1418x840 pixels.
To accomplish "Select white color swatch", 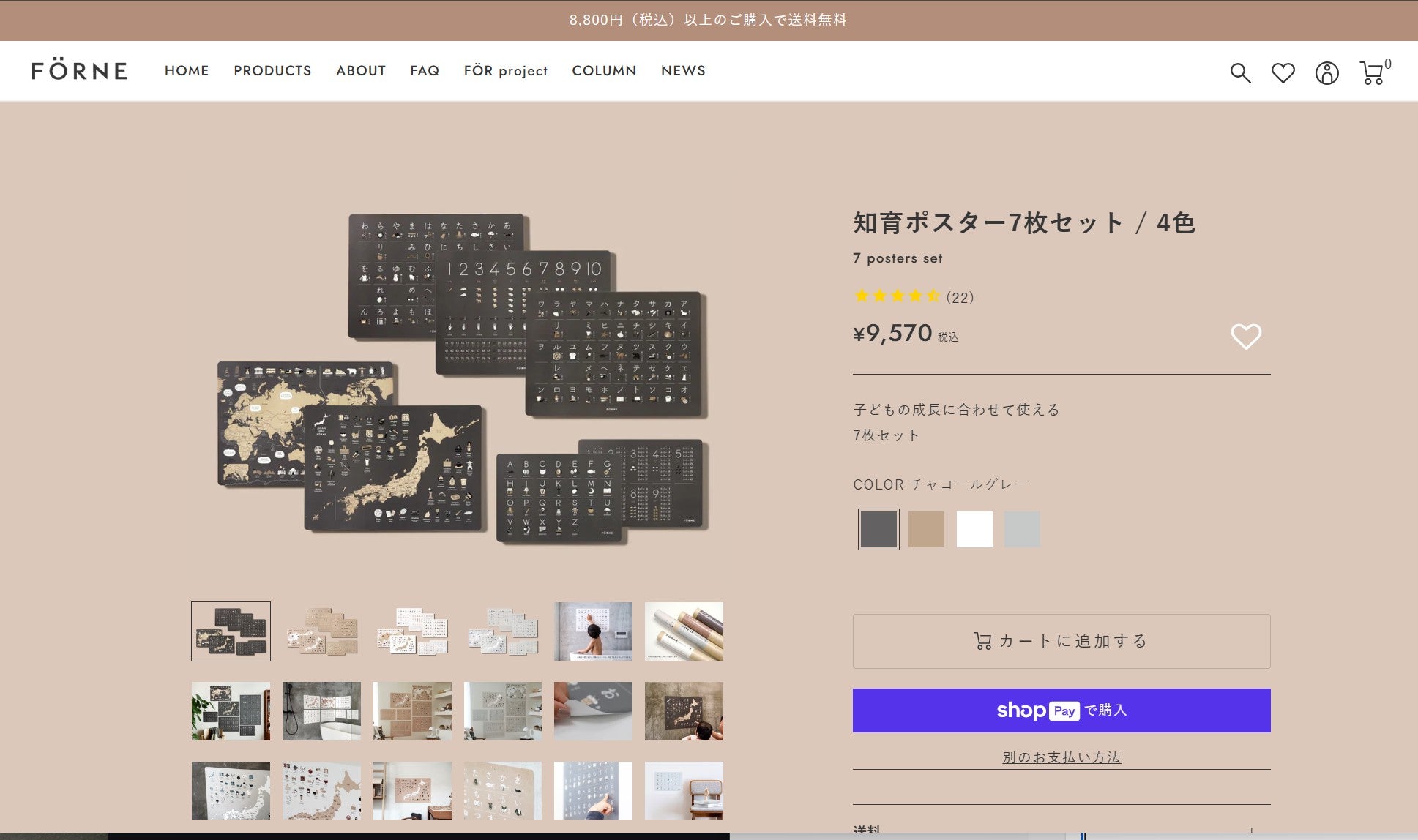I will pyautogui.click(x=974, y=529).
